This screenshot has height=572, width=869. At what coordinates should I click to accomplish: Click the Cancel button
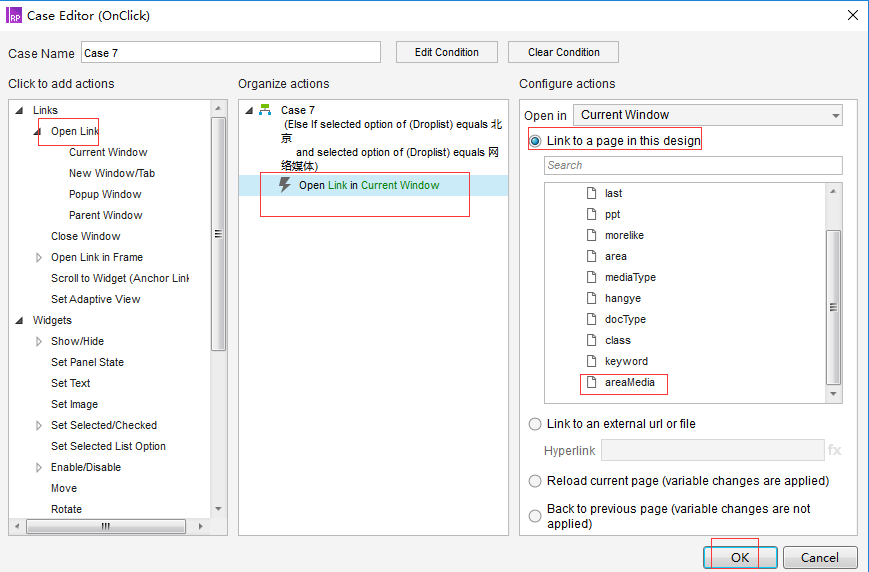click(x=820, y=558)
